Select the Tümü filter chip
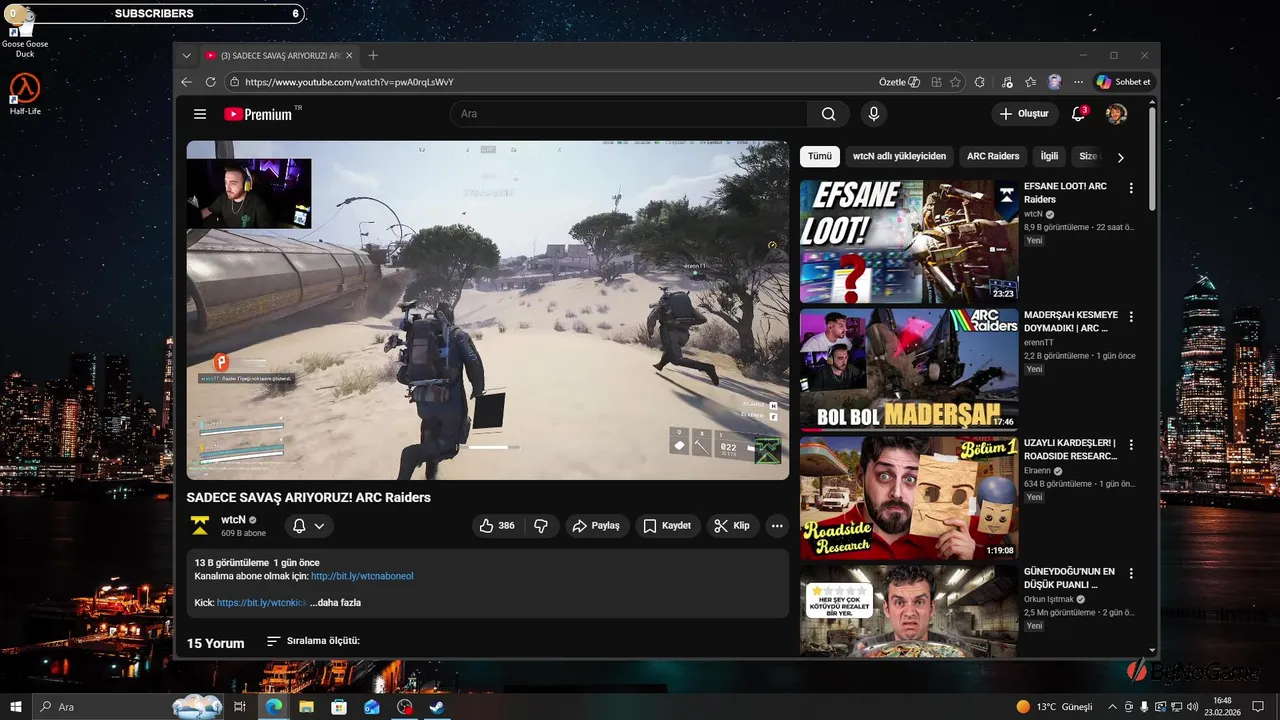Screen dimensions: 1280x720 (x=820, y=156)
